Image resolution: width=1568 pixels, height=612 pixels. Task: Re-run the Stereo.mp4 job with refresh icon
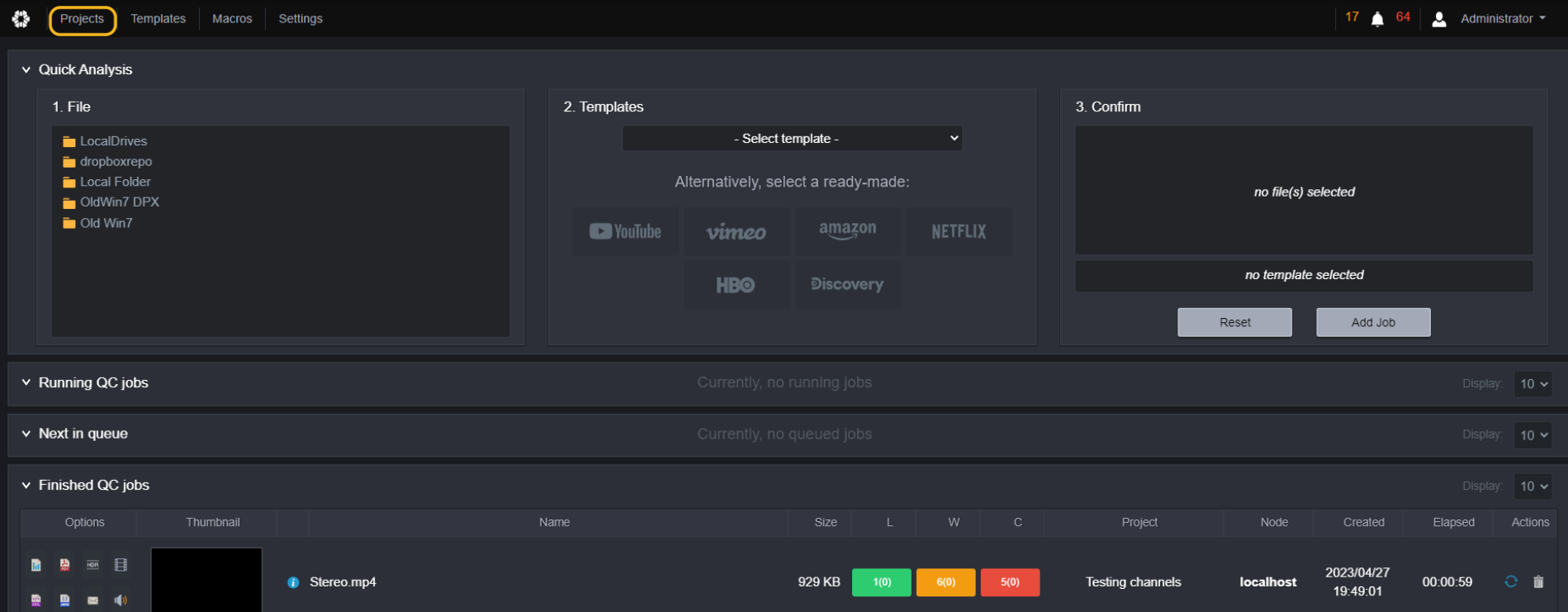pyautogui.click(x=1511, y=581)
